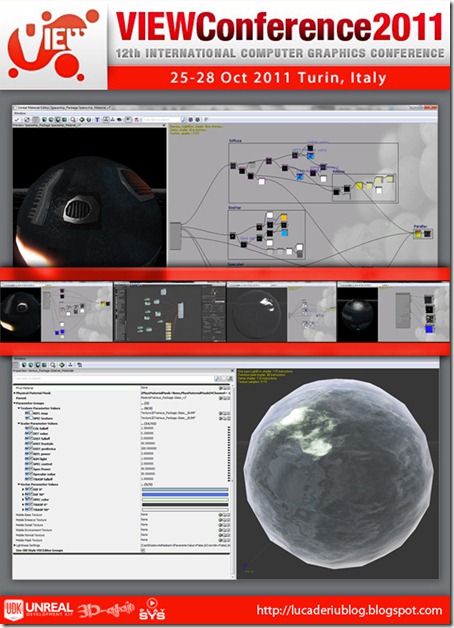Screen dimensions: 454x628
Task: Click the UDK Unreal Development Kit logo
Action: tap(38, 610)
